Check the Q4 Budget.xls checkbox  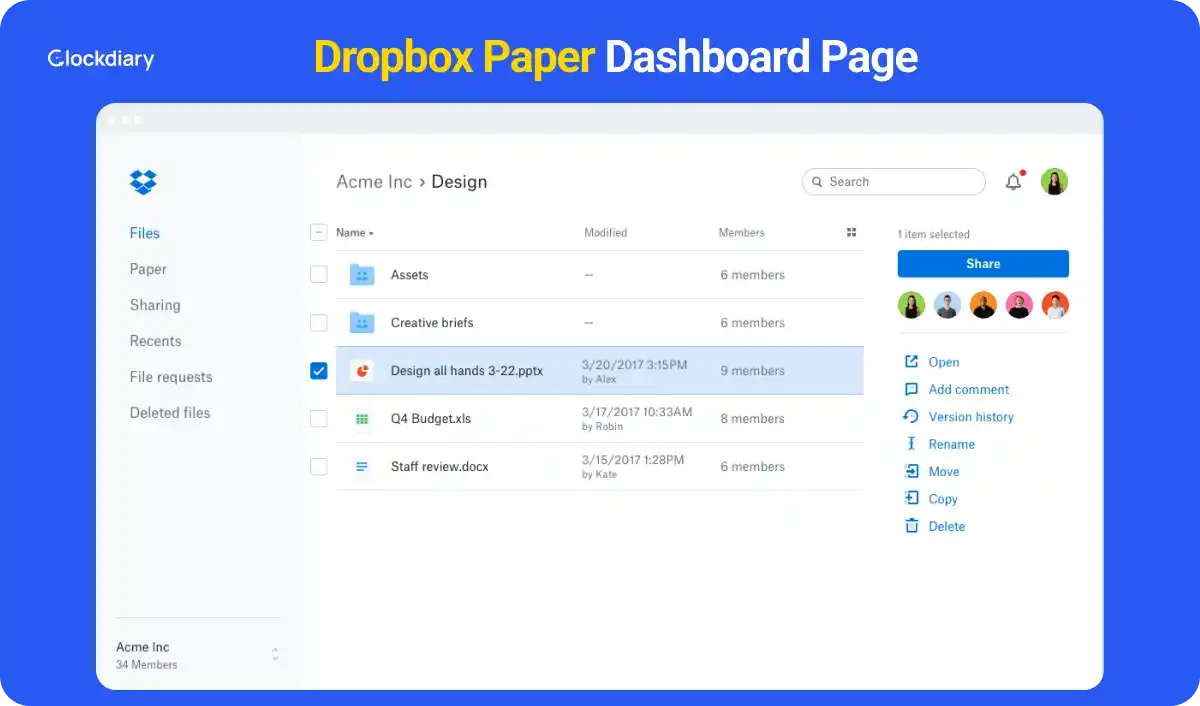tap(318, 418)
